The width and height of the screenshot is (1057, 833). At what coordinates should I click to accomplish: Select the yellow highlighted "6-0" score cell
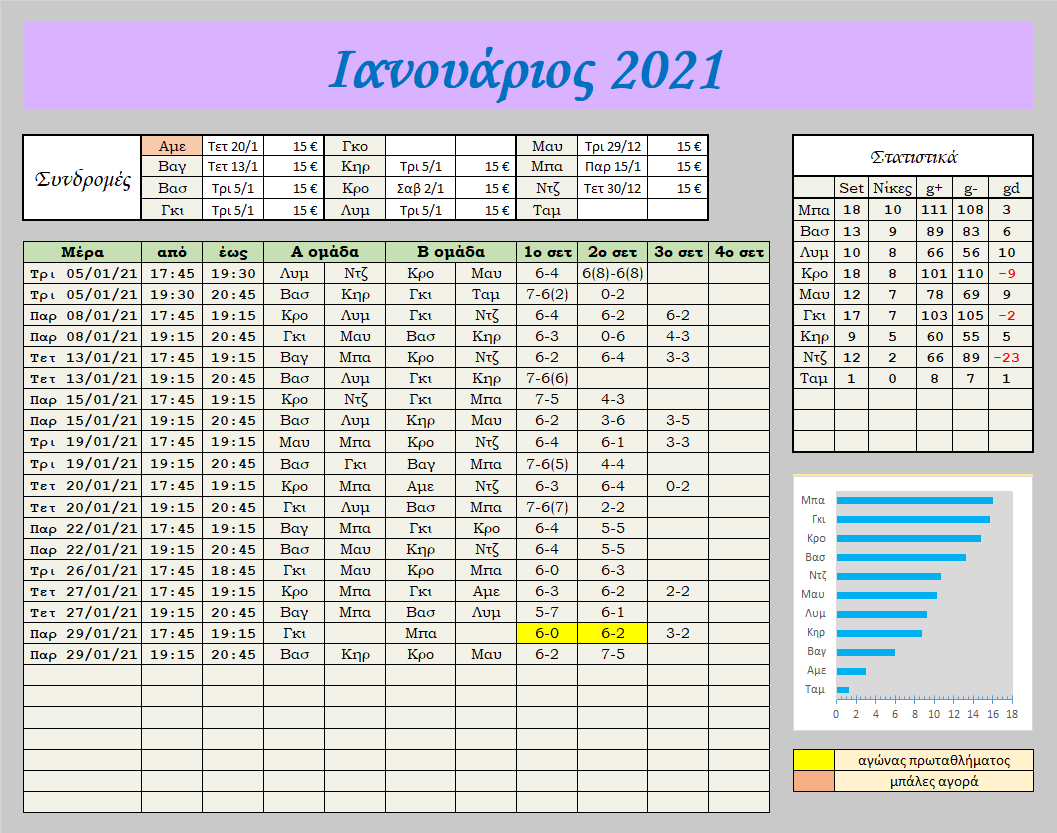tap(547, 633)
